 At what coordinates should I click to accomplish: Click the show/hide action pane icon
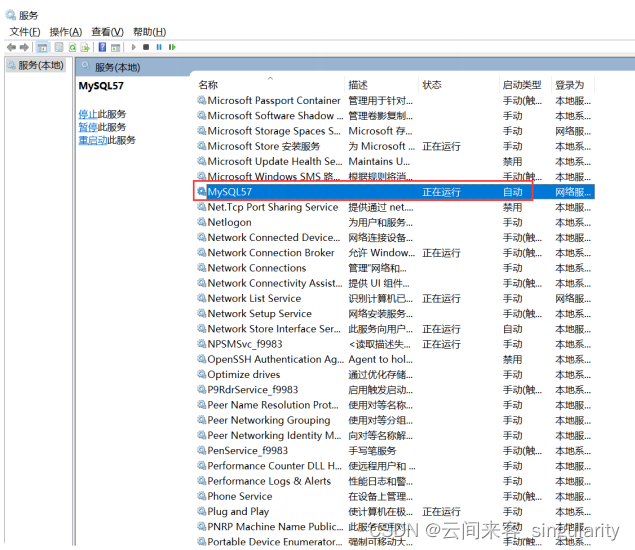pyautogui.click(x=116, y=47)
